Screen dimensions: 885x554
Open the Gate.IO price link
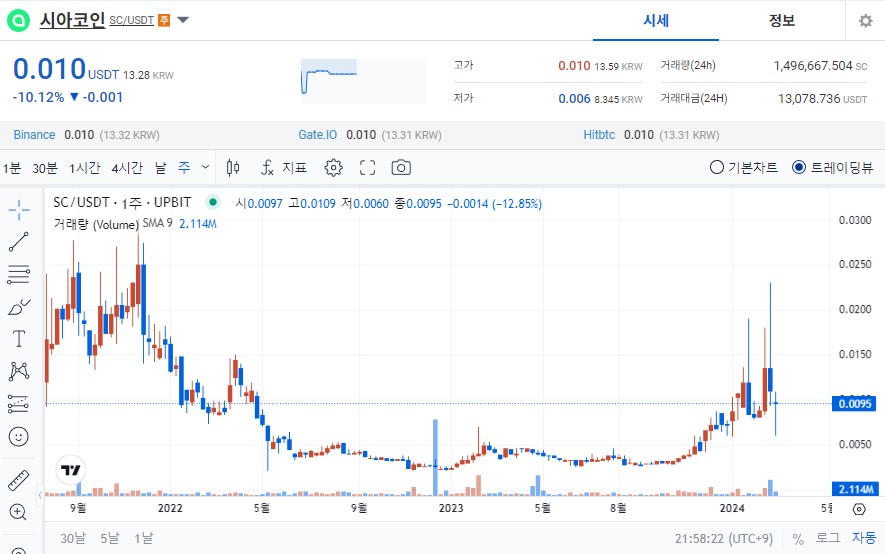tap(318, 135)
